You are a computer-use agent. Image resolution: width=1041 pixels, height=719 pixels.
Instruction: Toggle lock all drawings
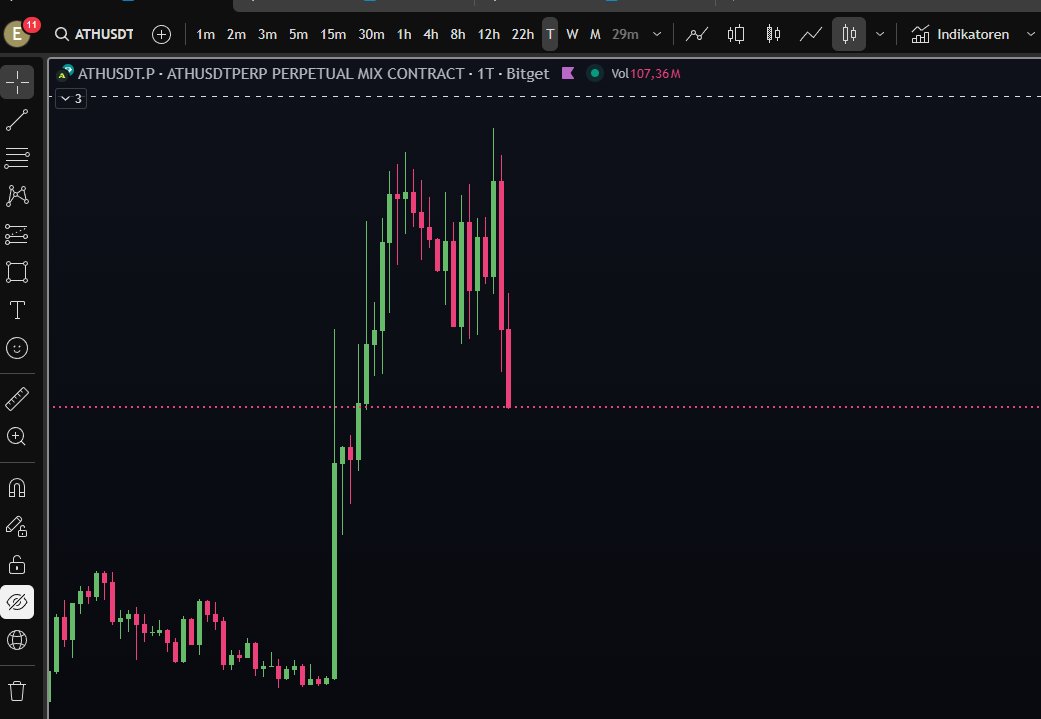coord(17,564)
